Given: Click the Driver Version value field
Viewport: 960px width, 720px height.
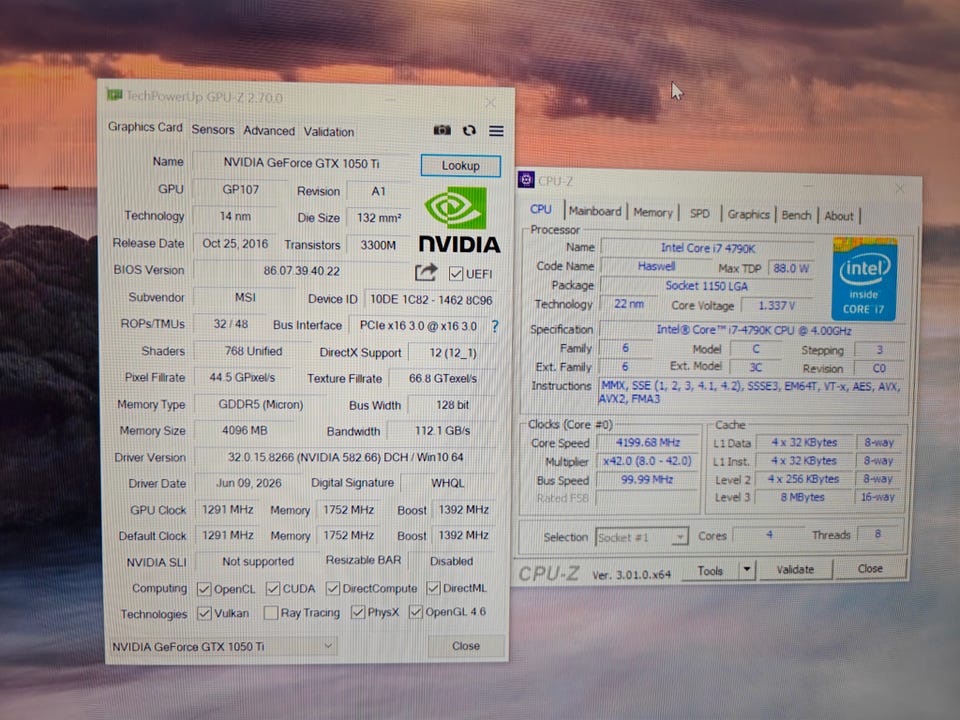Looking at the screenshot, I should pyautogui.click(x=345, y=457).
